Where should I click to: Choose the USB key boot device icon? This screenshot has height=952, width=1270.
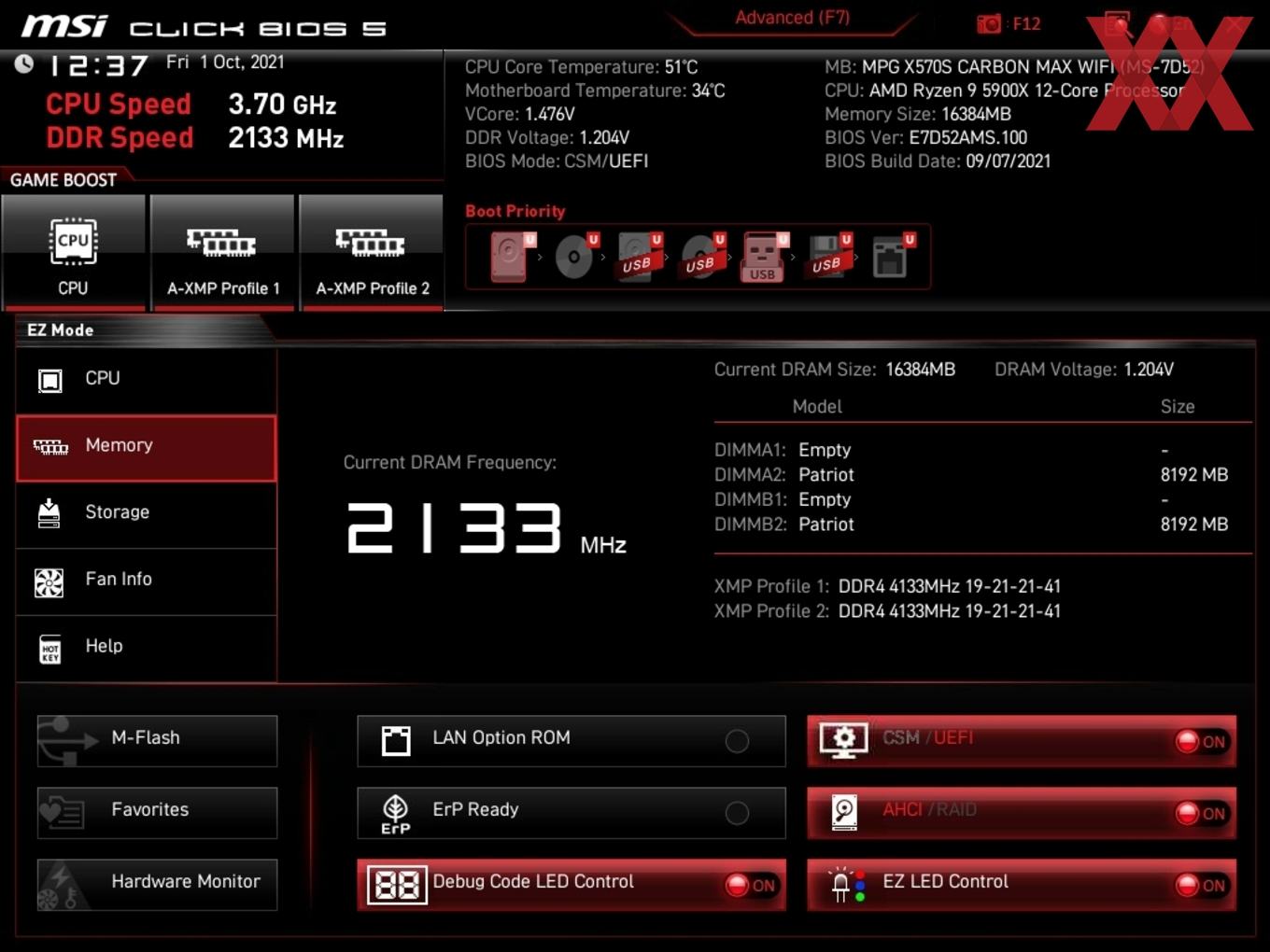(x=765, y=257)
